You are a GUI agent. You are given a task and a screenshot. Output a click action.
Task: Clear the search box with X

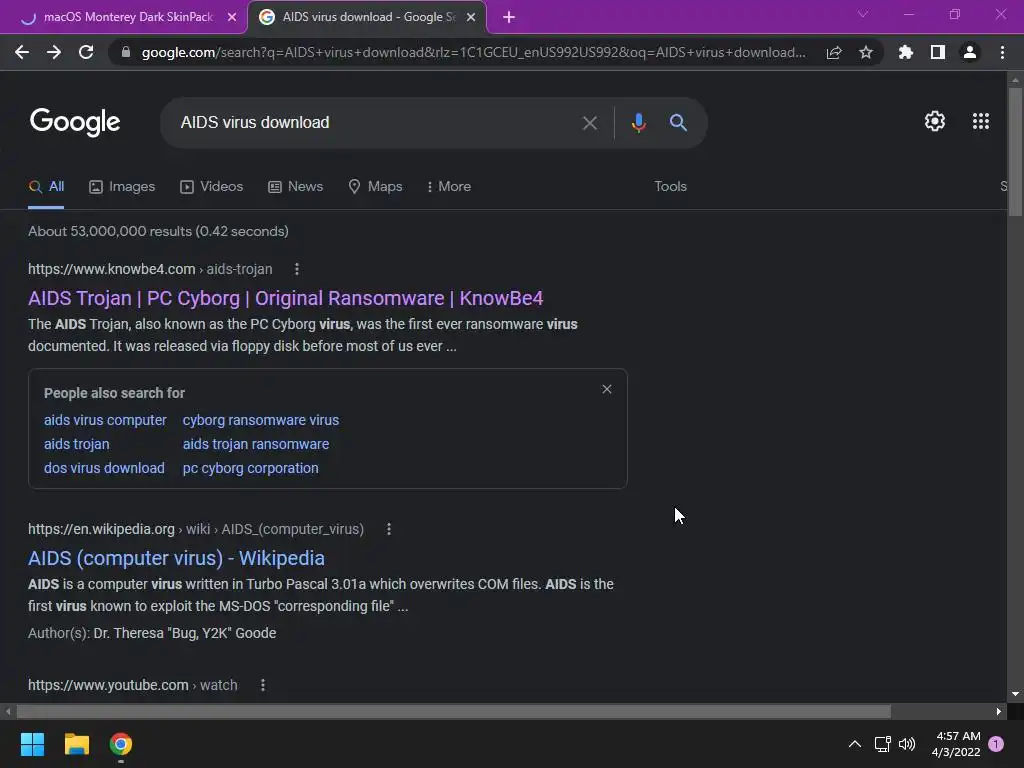[590, 123]
